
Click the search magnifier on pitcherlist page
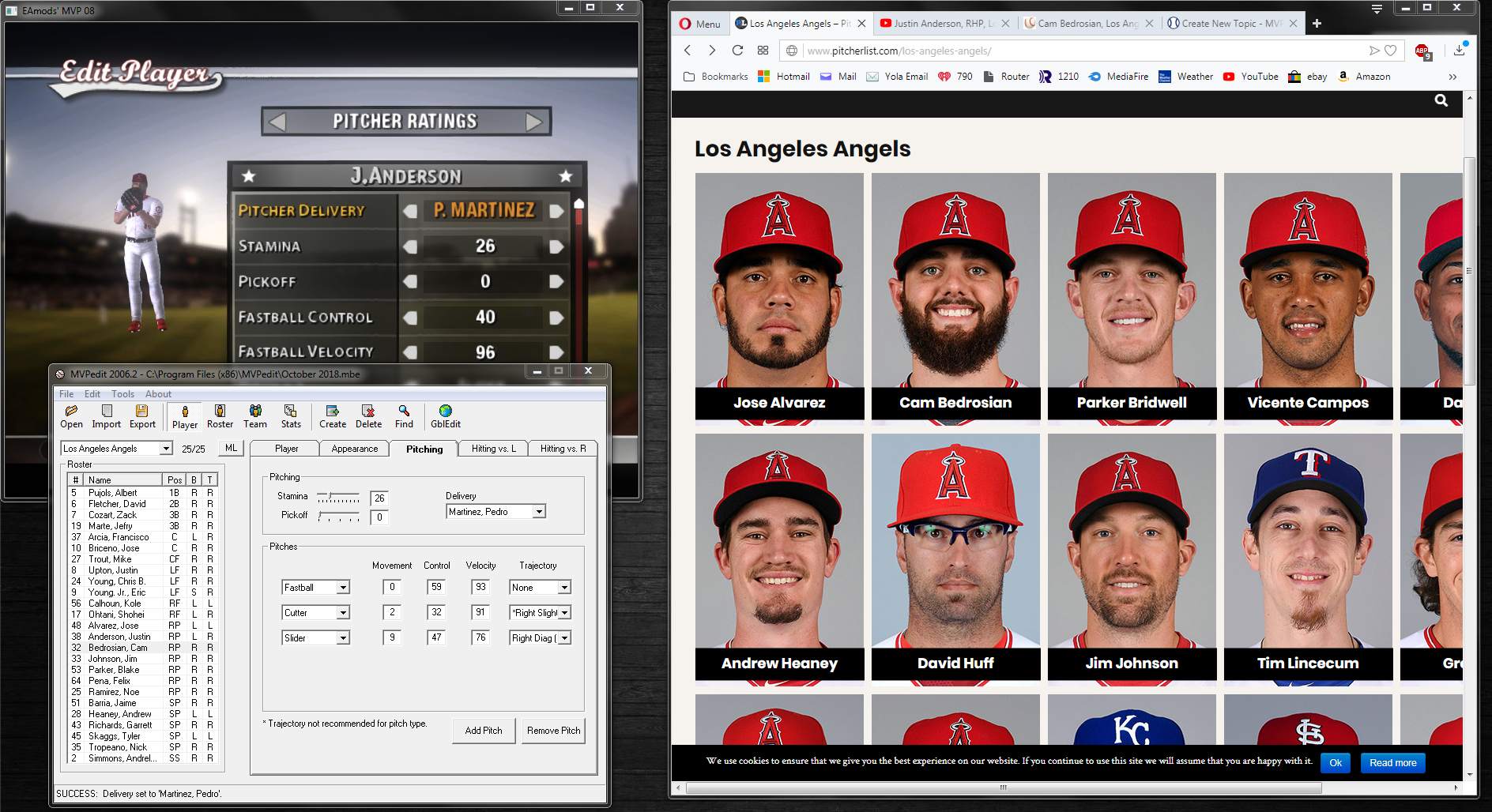(x=1441, y=100)
